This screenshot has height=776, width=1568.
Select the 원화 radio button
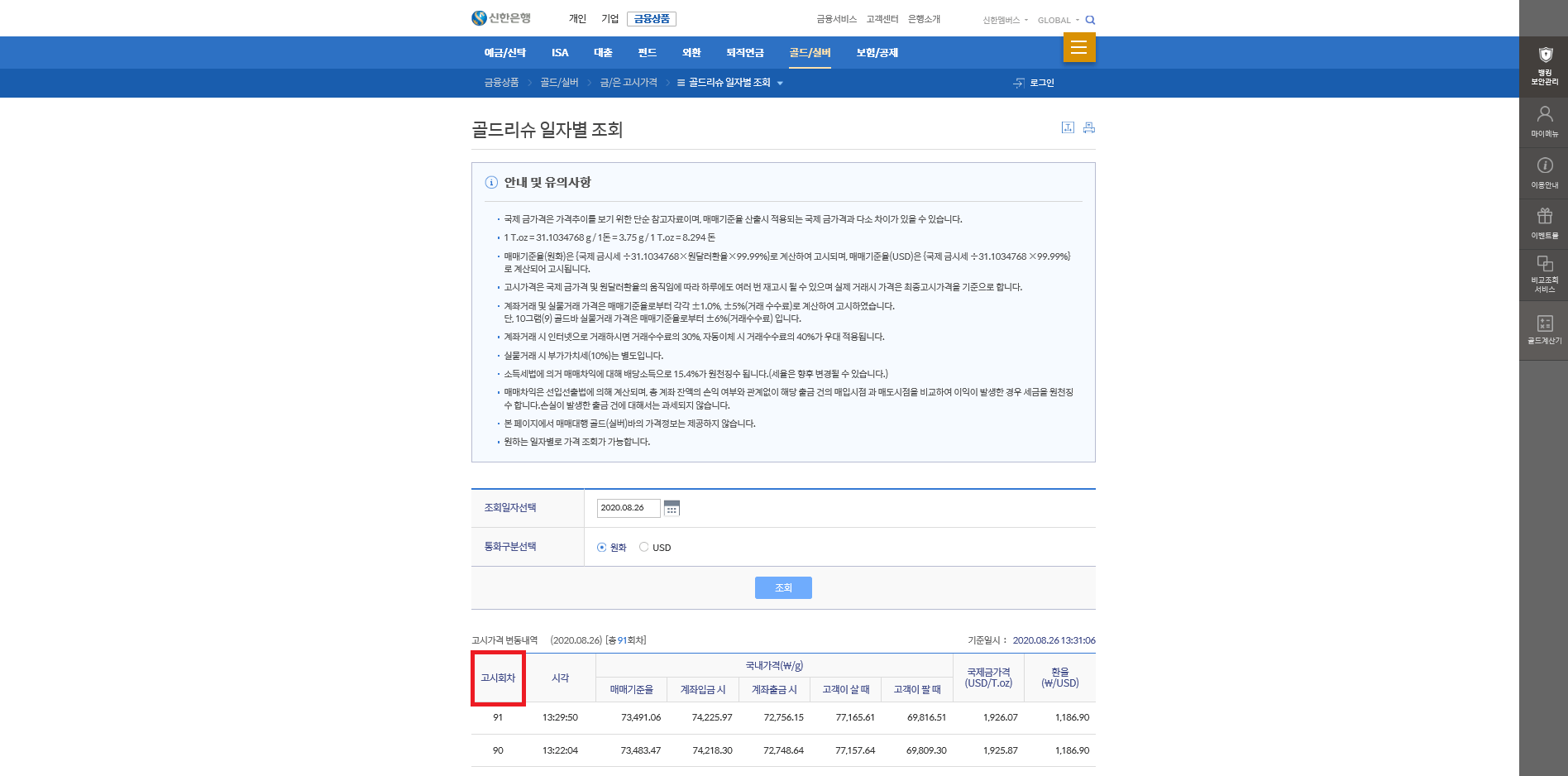coord(600,547)
